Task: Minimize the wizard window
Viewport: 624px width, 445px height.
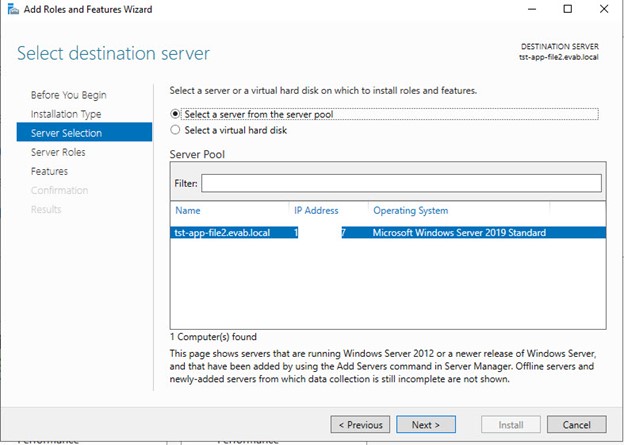Action: click(532, 9)
